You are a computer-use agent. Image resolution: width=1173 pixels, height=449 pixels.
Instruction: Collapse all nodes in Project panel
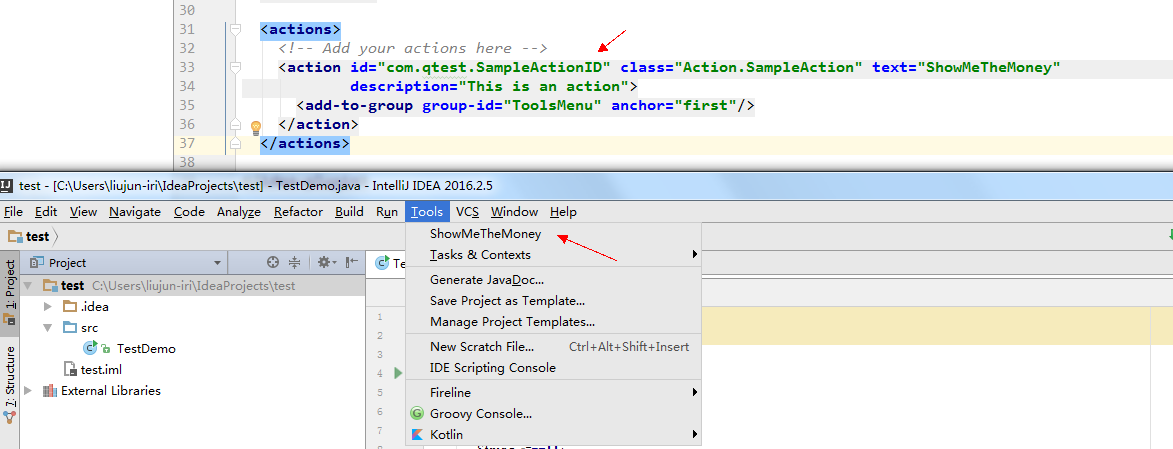(295, 262)
